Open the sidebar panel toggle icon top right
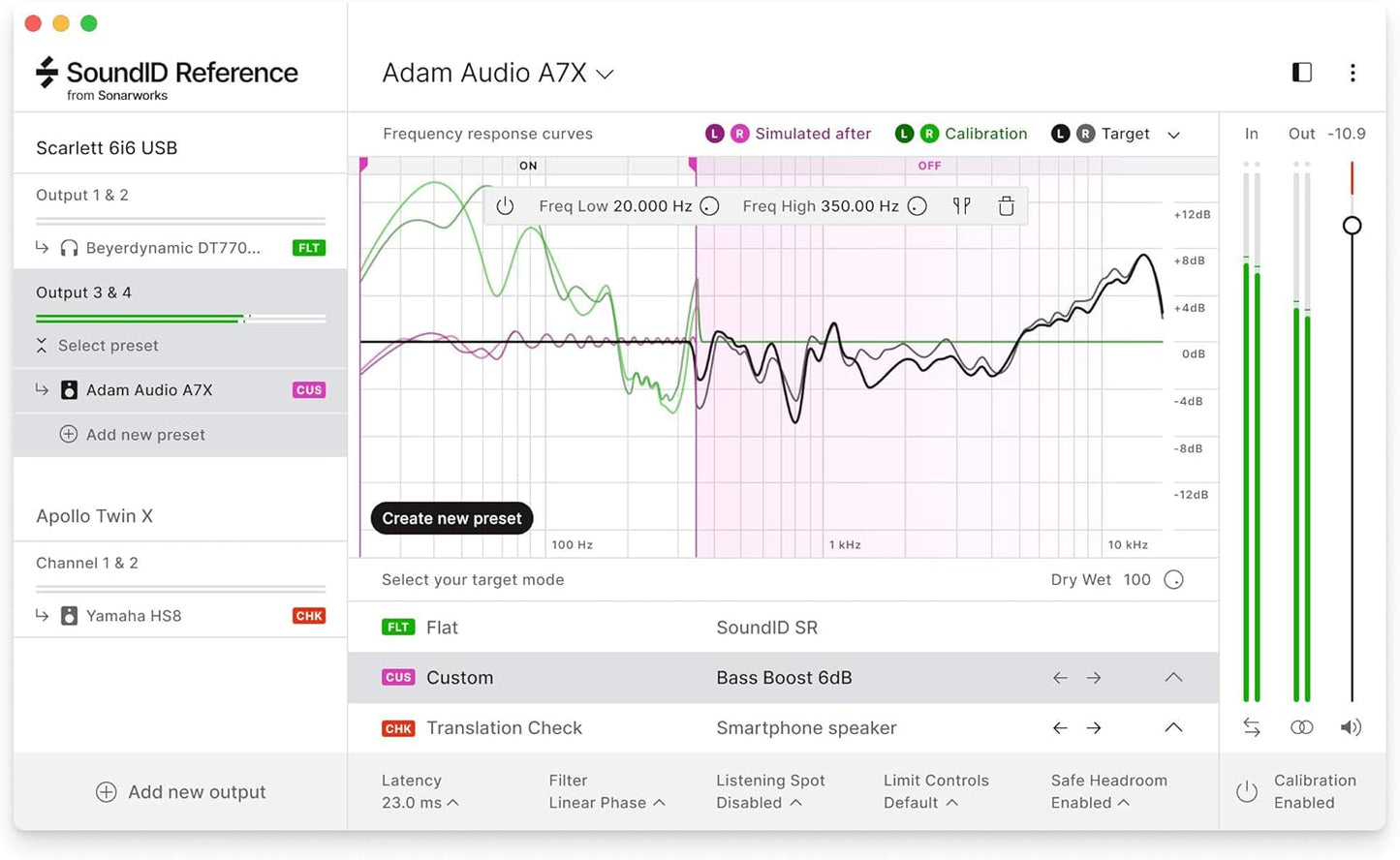The height and width of the screenshot is (860, 1400). pyautogui.click(x=1301, y=72)
